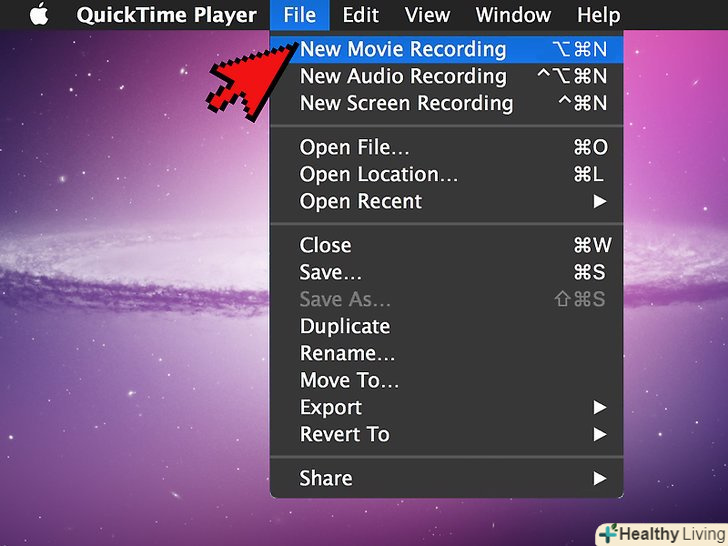Viewport: 728px width, 546px height.
Task: Open the Help menu
Action: coord(598,15)
